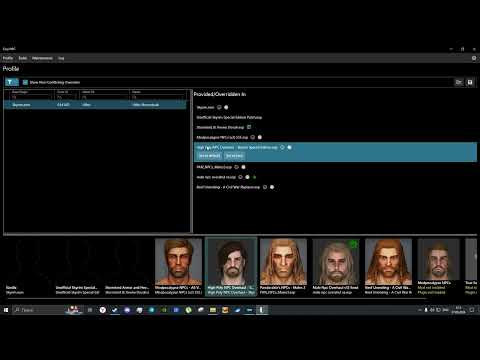The height and width of the screenshot is (360, 480).
Task: Click the square icon beside the Stormcloak armor plugin
Action: [249, 127]
